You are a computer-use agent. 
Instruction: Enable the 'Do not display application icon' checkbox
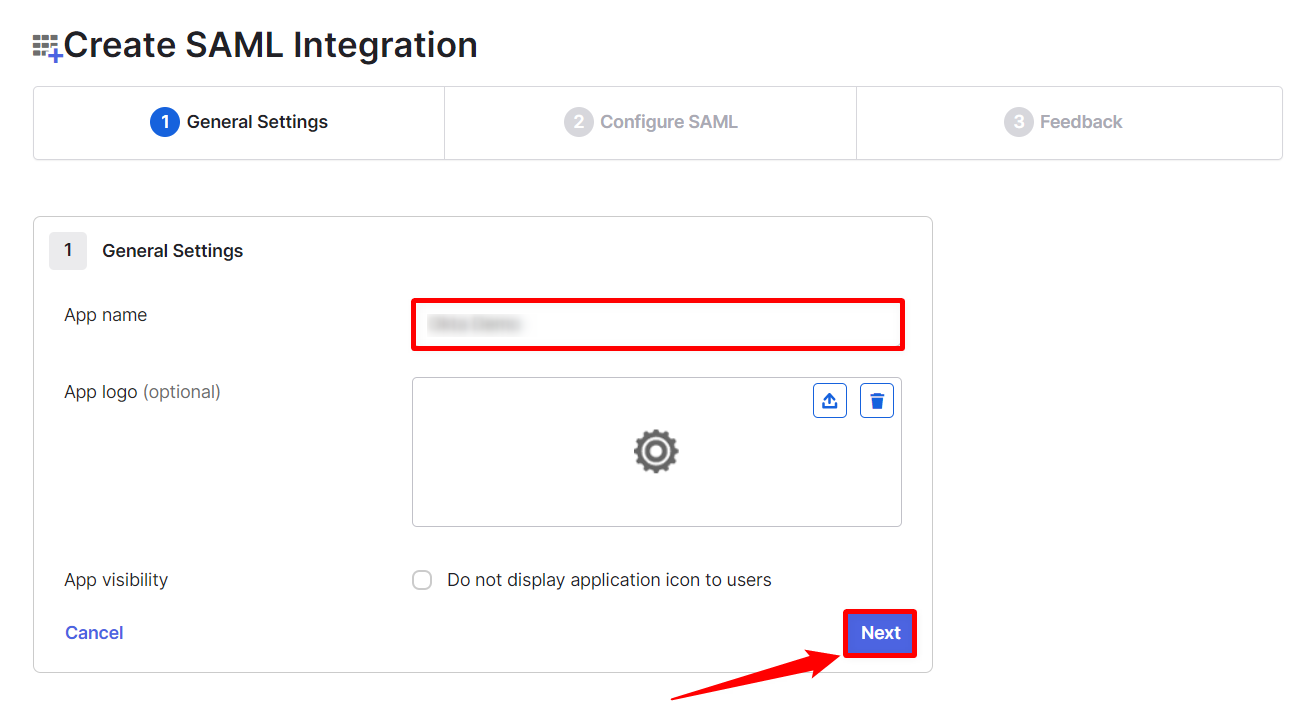coord(422,580)
